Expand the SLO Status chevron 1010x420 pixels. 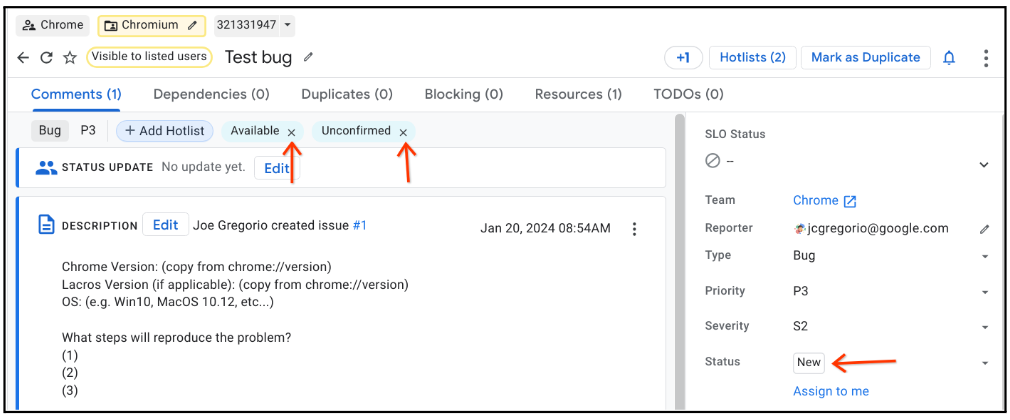pos(984,165)
